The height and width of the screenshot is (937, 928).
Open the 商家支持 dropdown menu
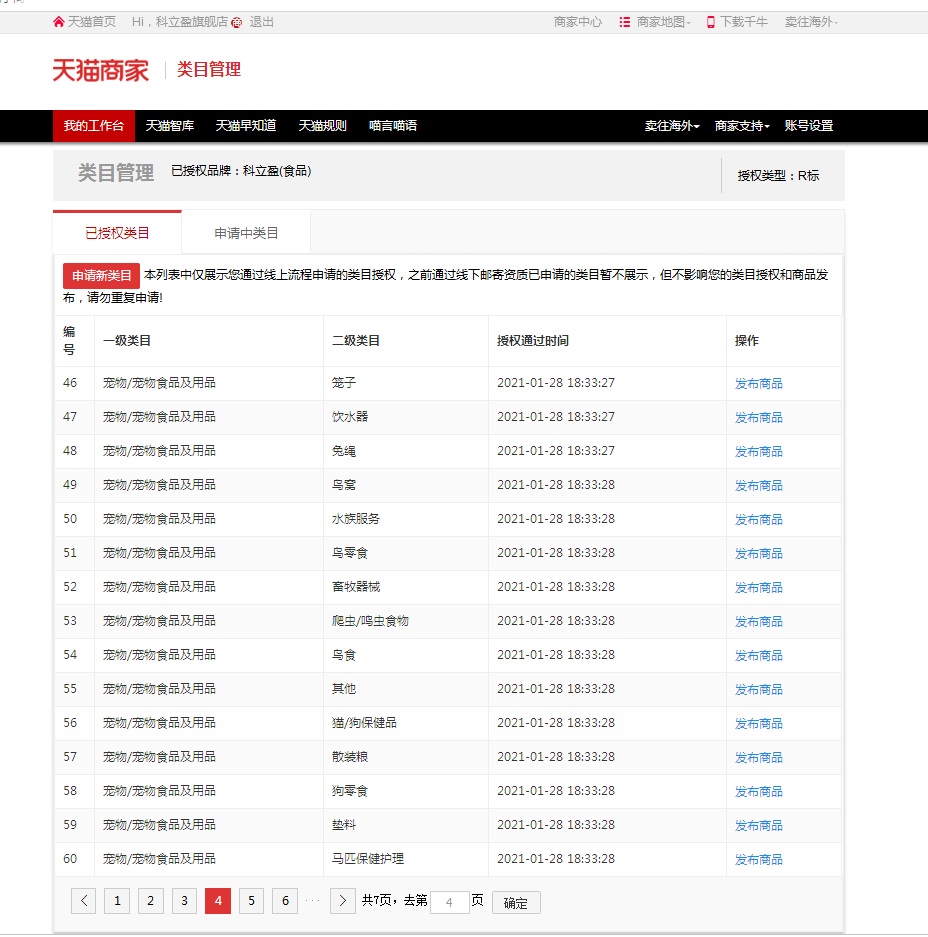[742, 126]
